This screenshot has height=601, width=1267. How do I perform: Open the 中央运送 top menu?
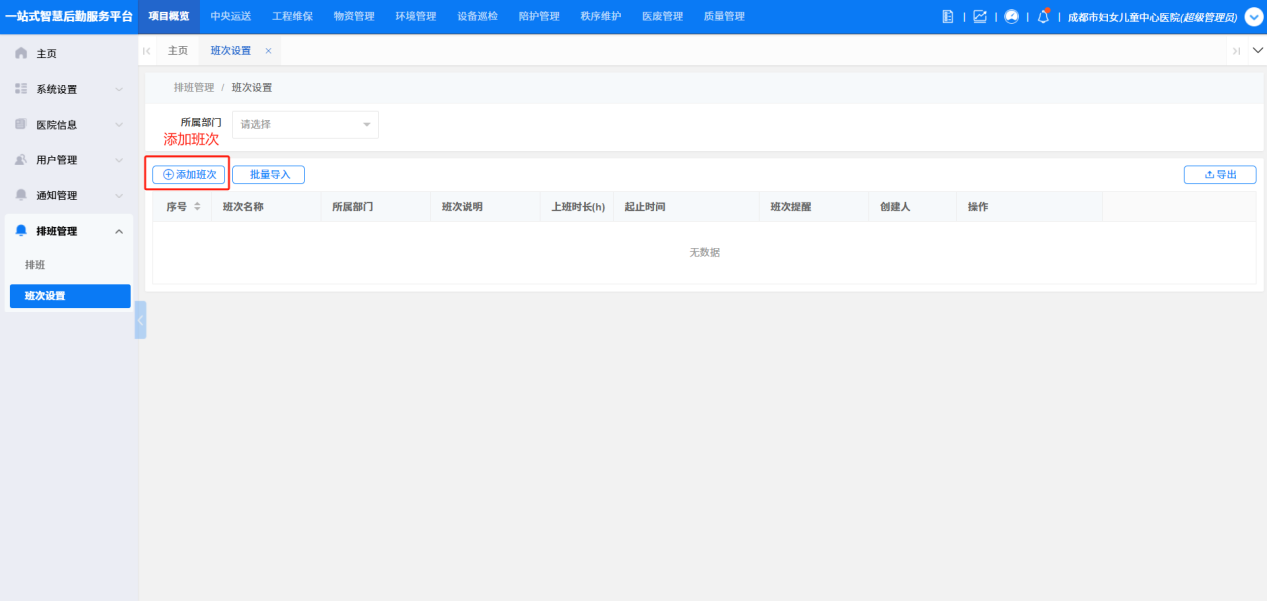point(231,17)
